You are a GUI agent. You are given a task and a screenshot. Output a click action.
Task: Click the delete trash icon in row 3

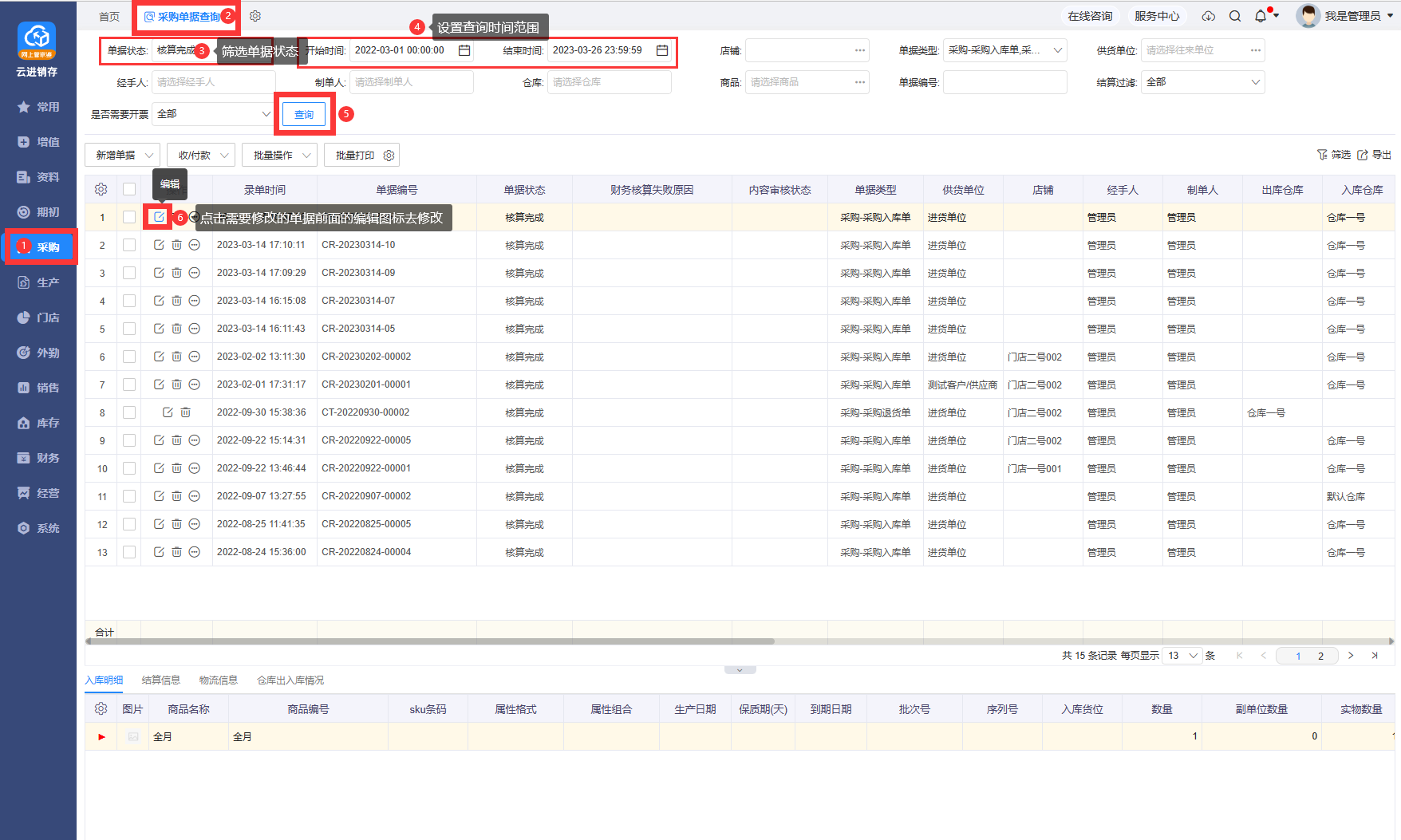(176, 273)
